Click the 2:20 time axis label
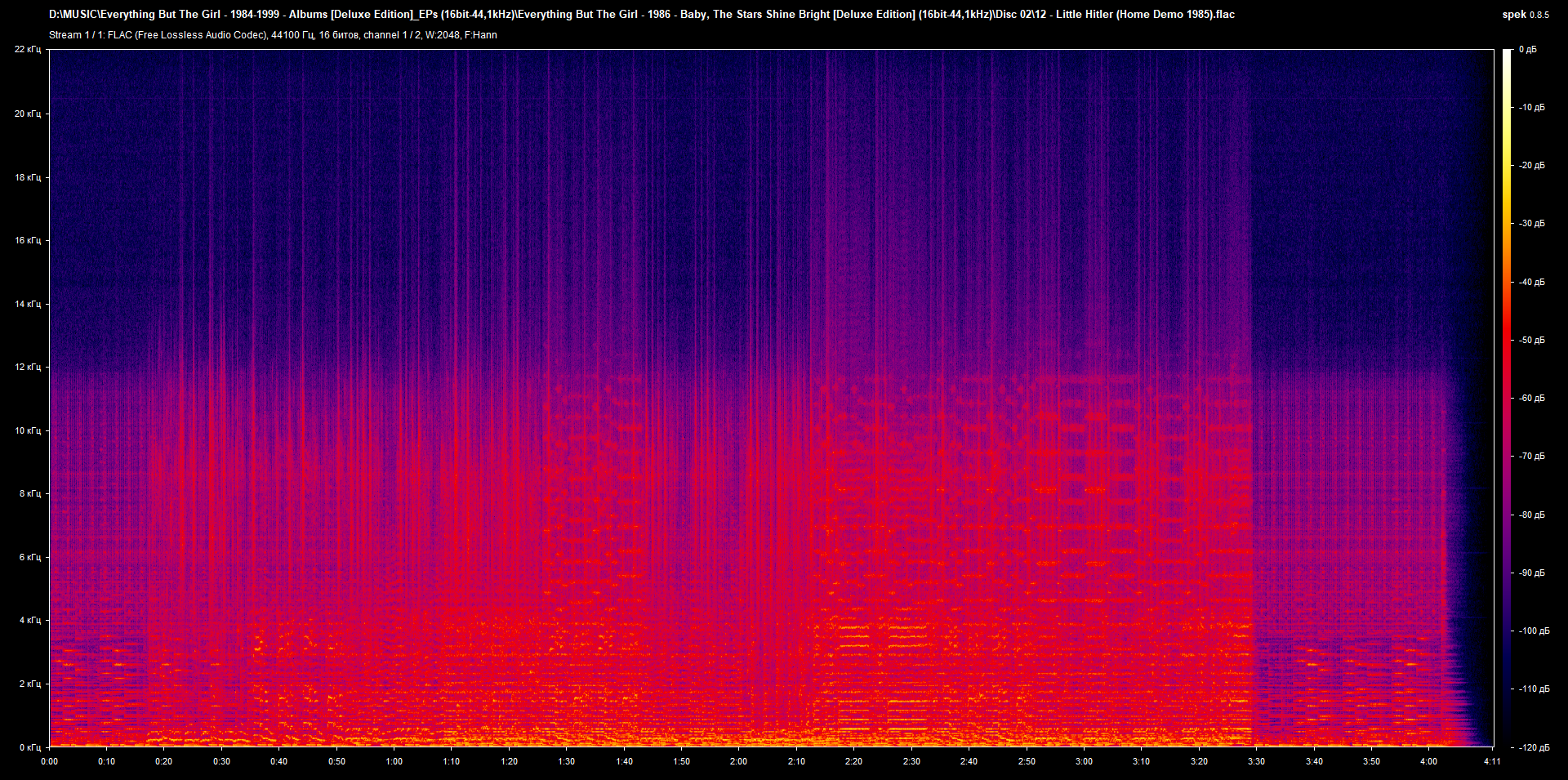The height and width of the screenshot is (780, 1568). (853, 761)
